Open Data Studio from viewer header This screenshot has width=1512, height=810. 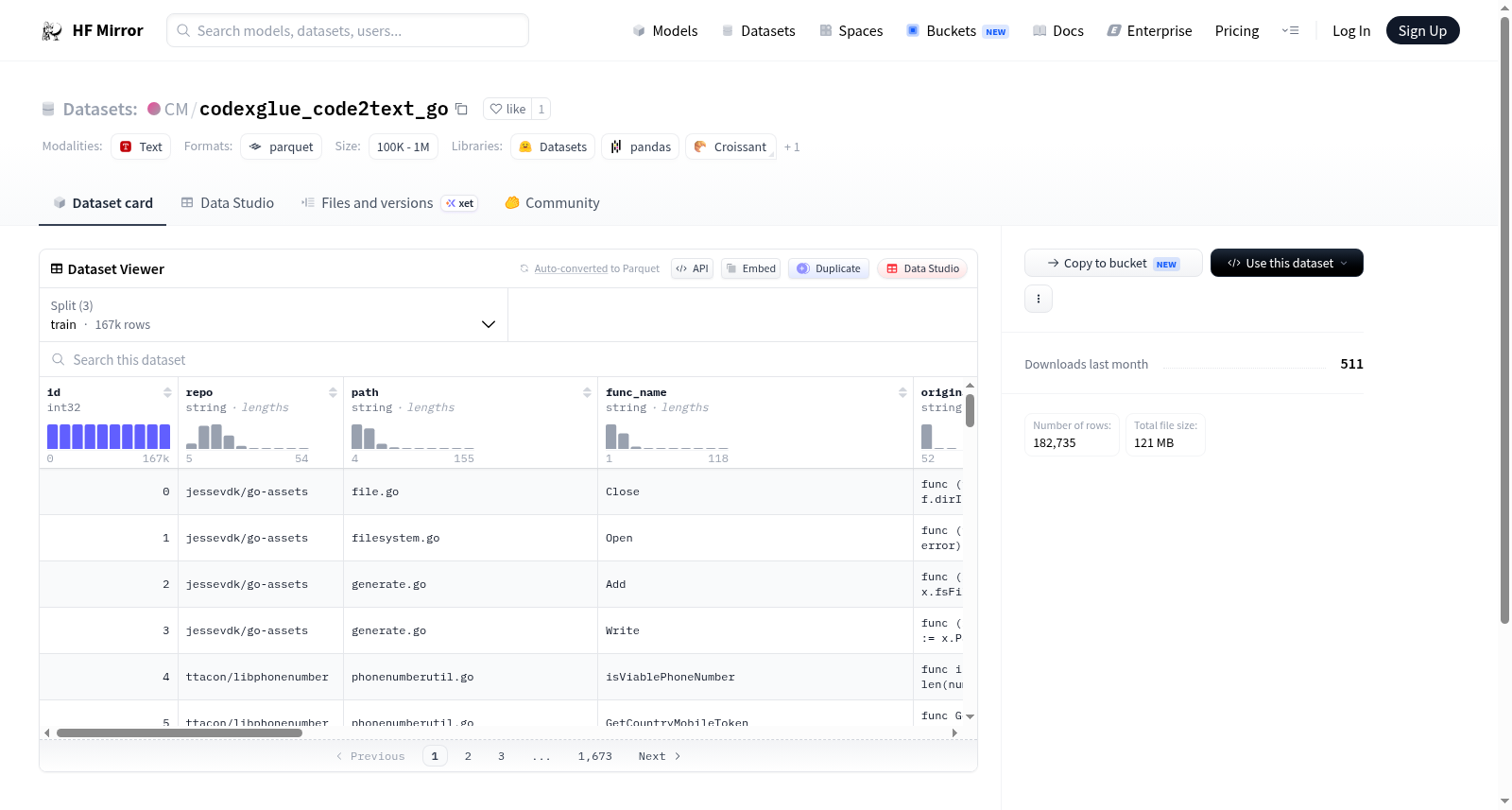tap(922, 268)
